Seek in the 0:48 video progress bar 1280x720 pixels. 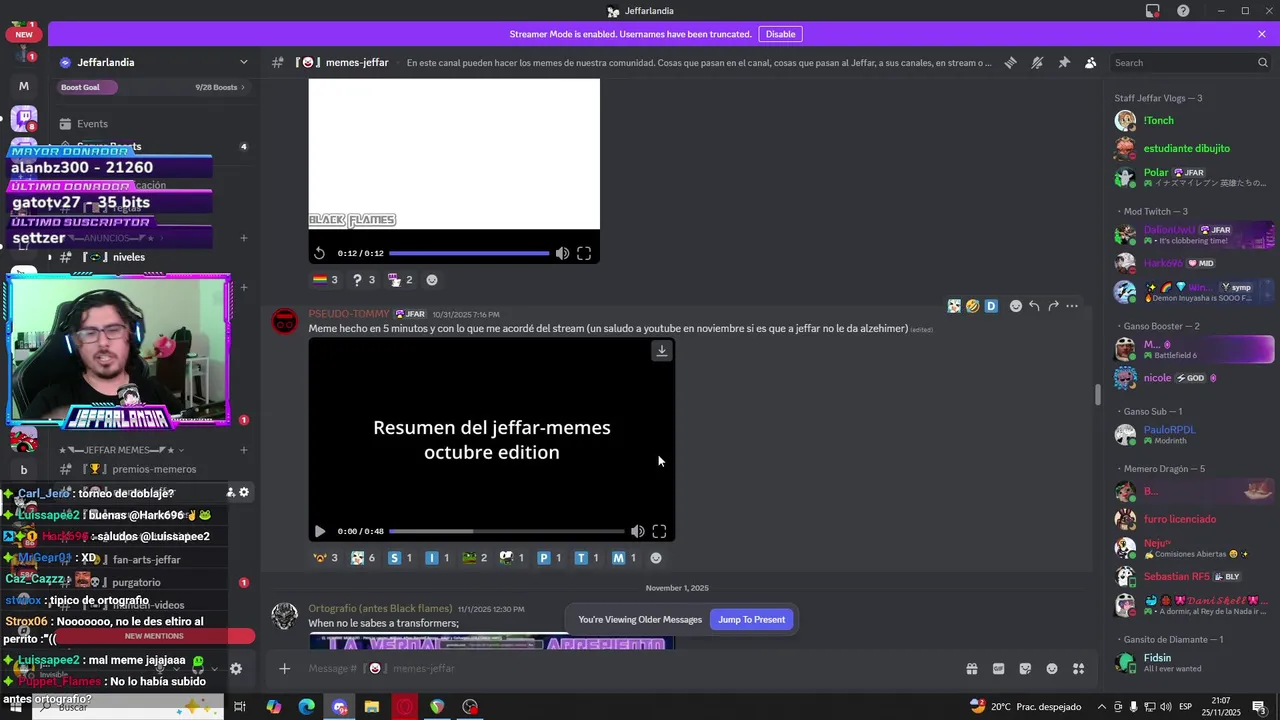(x=507, y=532)
